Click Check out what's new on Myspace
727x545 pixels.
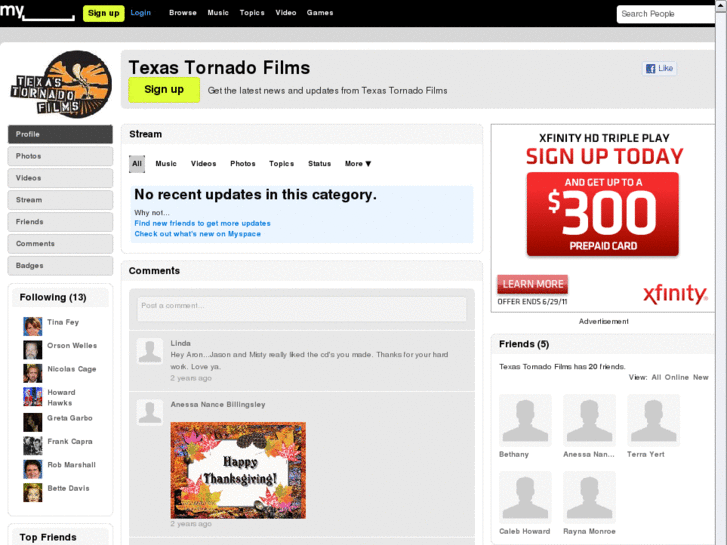(198, 234)
